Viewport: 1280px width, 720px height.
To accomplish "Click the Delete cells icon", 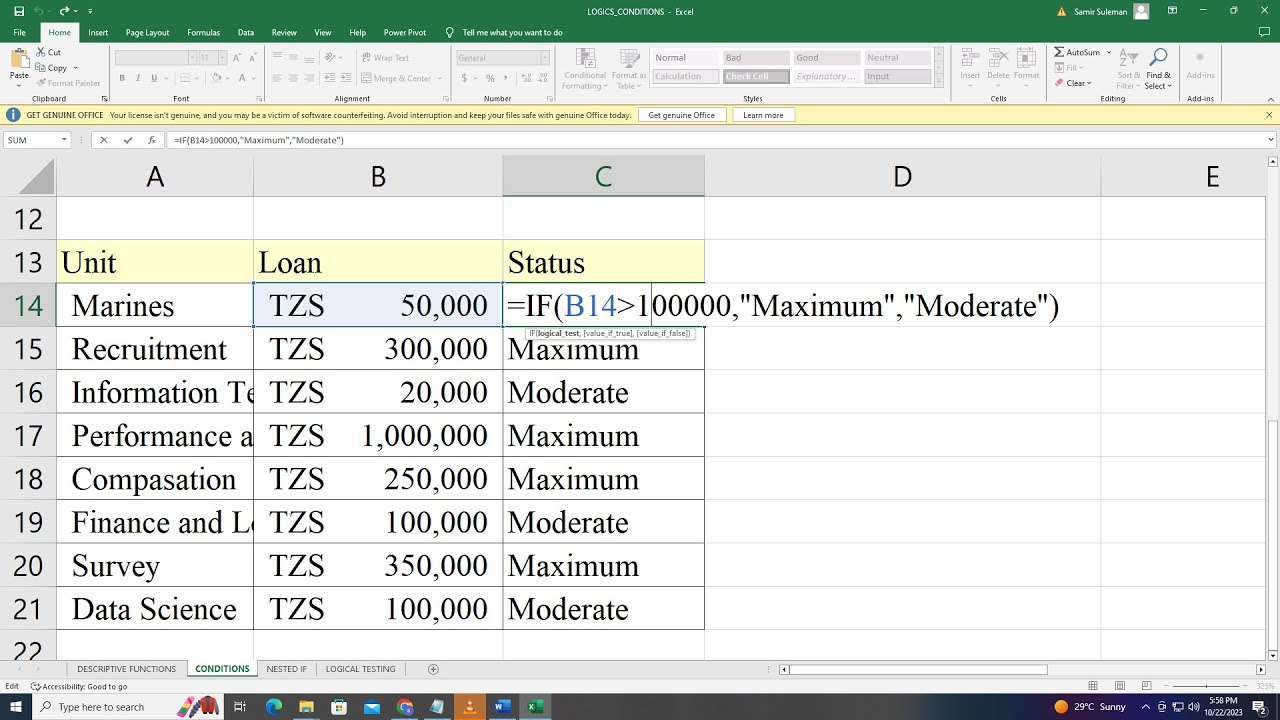I will [998, 57].
